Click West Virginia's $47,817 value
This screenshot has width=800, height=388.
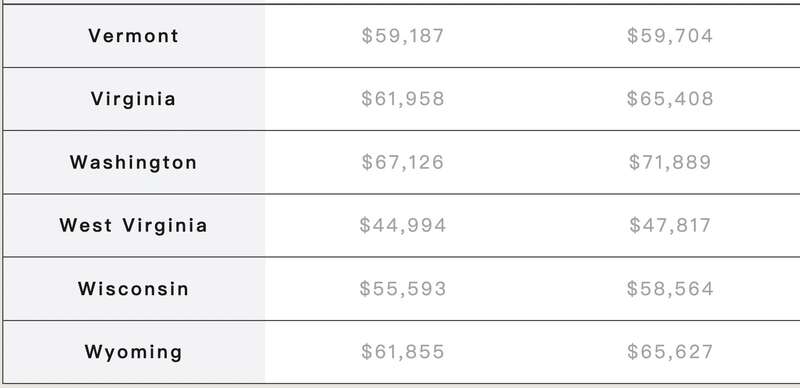(x=670, y=225)
